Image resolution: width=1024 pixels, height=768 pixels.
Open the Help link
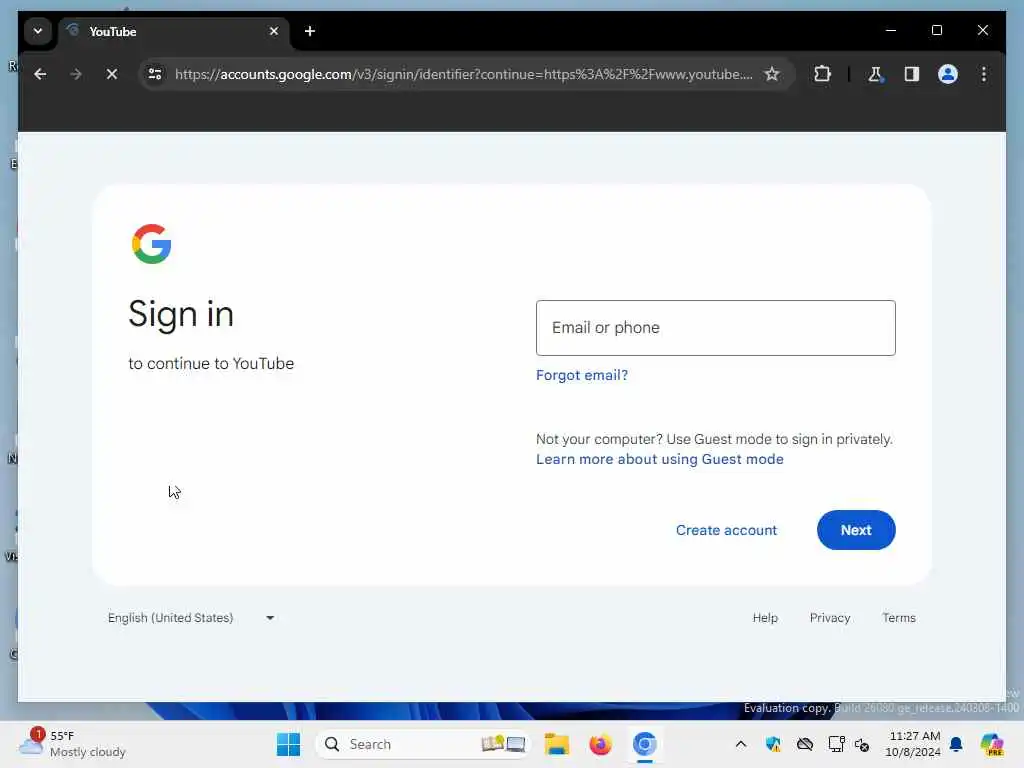click(765, 618)
